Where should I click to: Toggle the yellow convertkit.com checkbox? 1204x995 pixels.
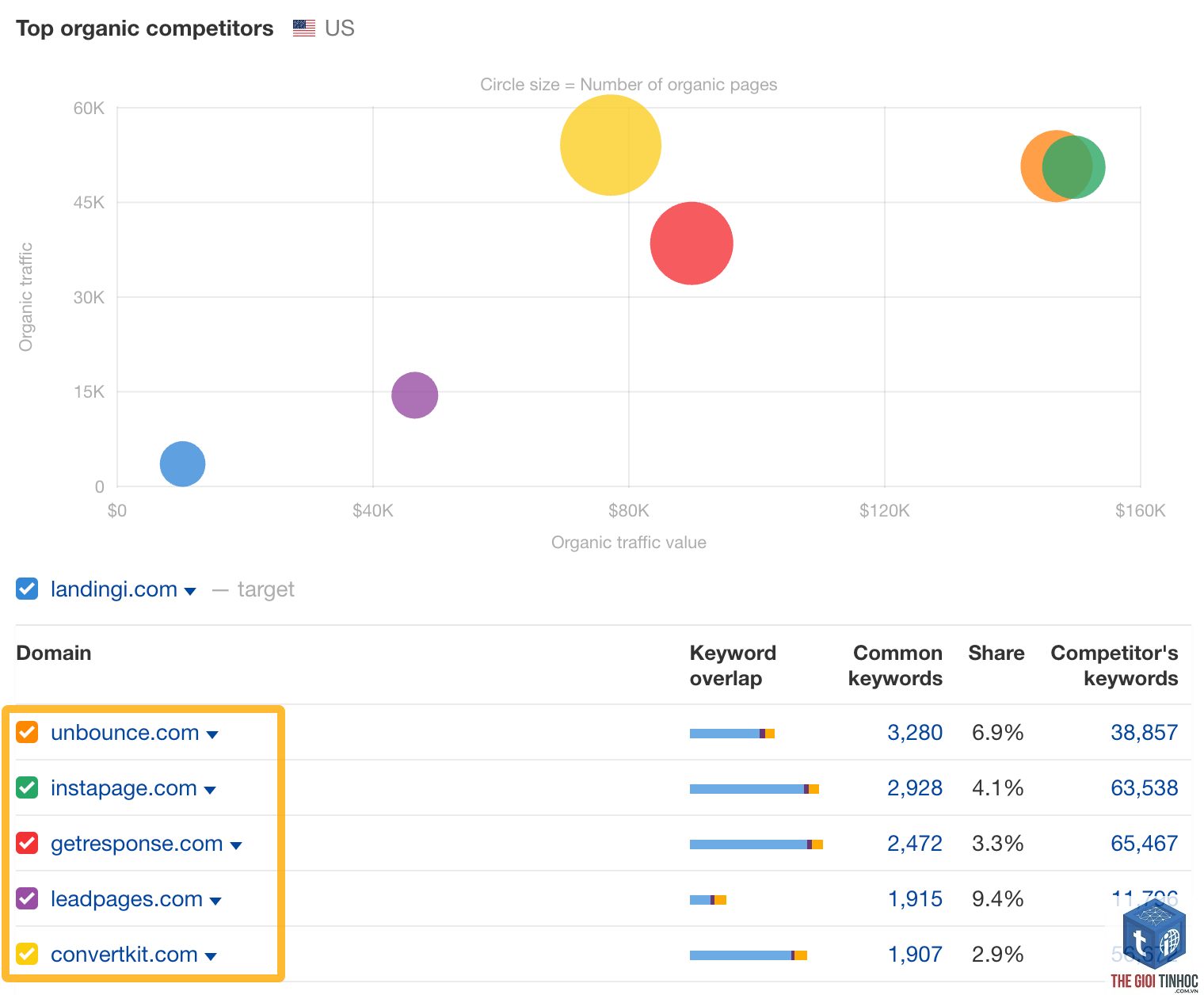[x=27, y=954]
